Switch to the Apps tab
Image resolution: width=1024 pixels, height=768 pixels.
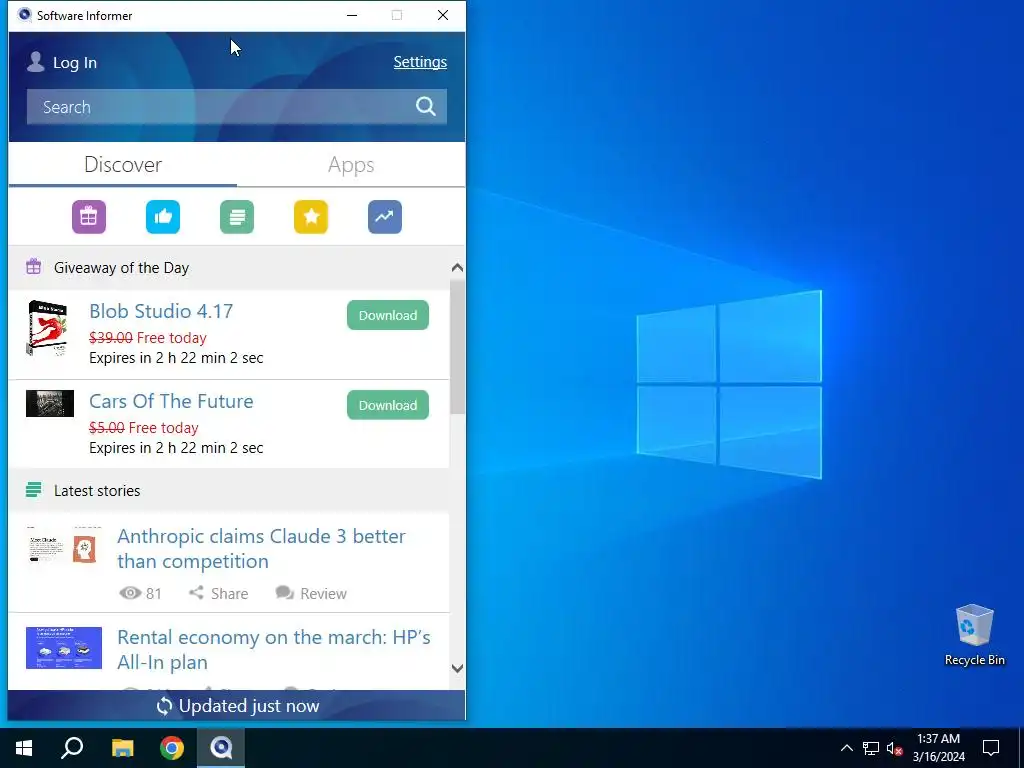[x=351, y=165]
